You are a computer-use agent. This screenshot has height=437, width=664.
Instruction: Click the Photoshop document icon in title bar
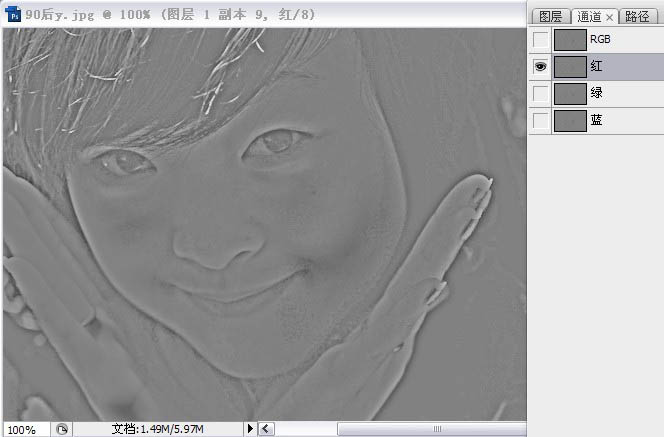pyautogui.click(x=13, y=14)
